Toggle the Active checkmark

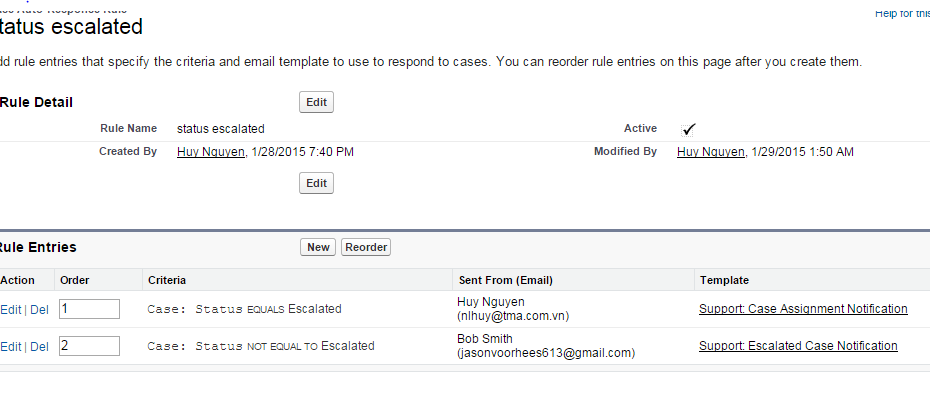pyautogui.click(x=688, y=129)
